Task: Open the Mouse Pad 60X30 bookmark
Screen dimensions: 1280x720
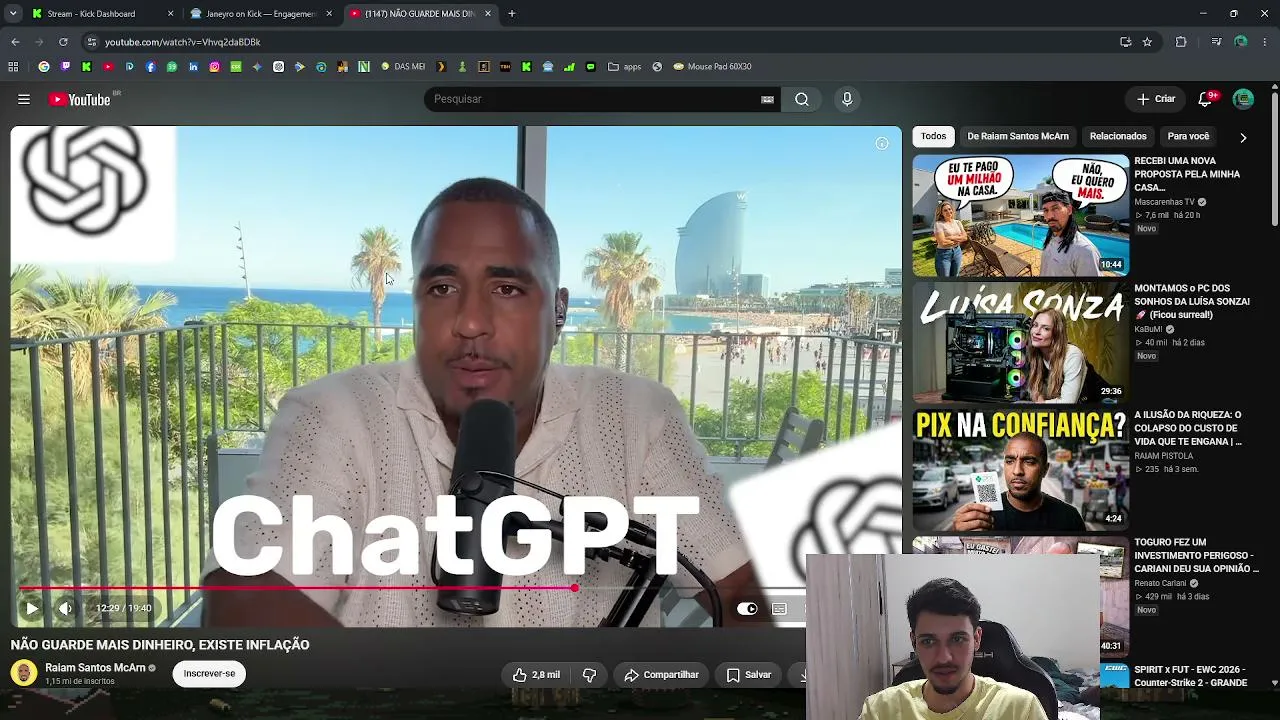Action: click(x=712, y=67)
